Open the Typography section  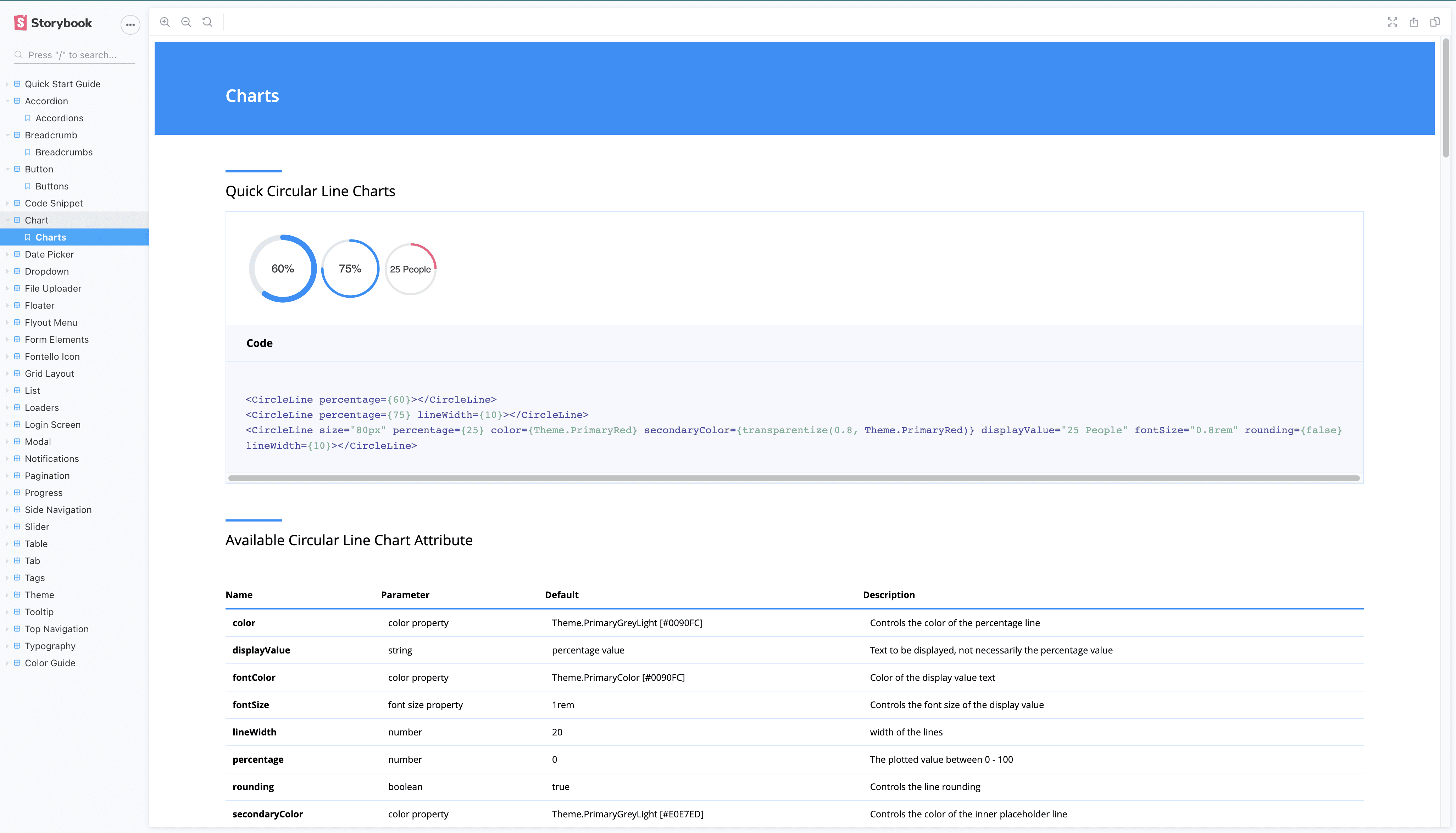tap(50, 646)
